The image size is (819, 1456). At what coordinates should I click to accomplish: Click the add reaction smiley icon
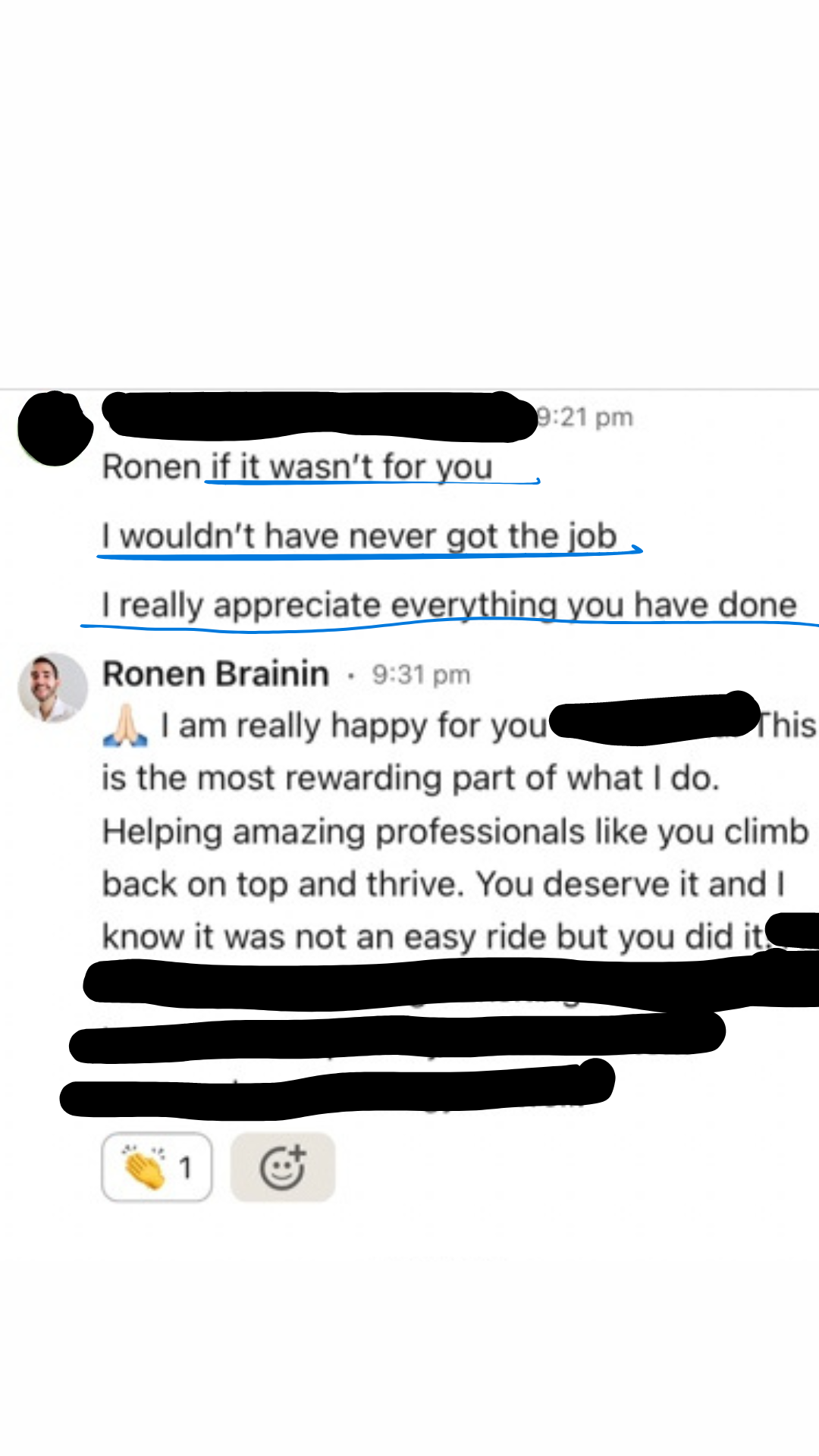282,1167
